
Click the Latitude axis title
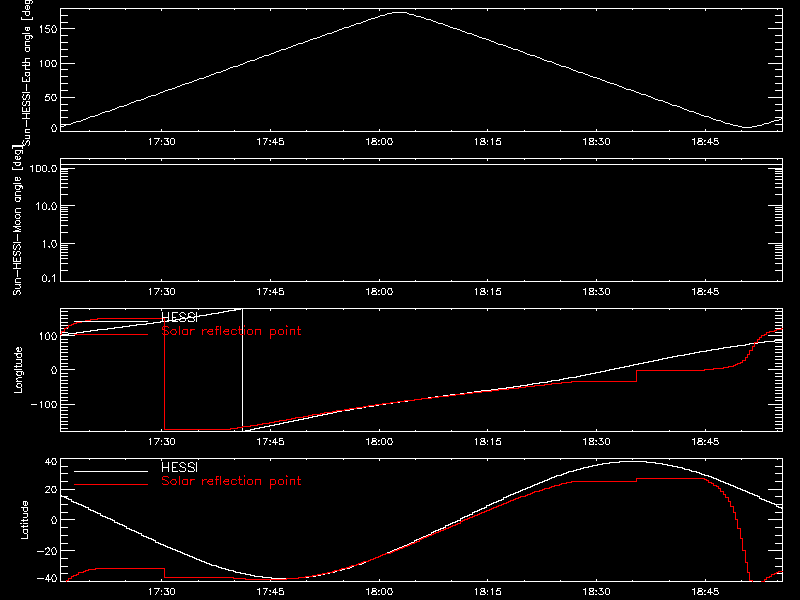tap(24, 520)
